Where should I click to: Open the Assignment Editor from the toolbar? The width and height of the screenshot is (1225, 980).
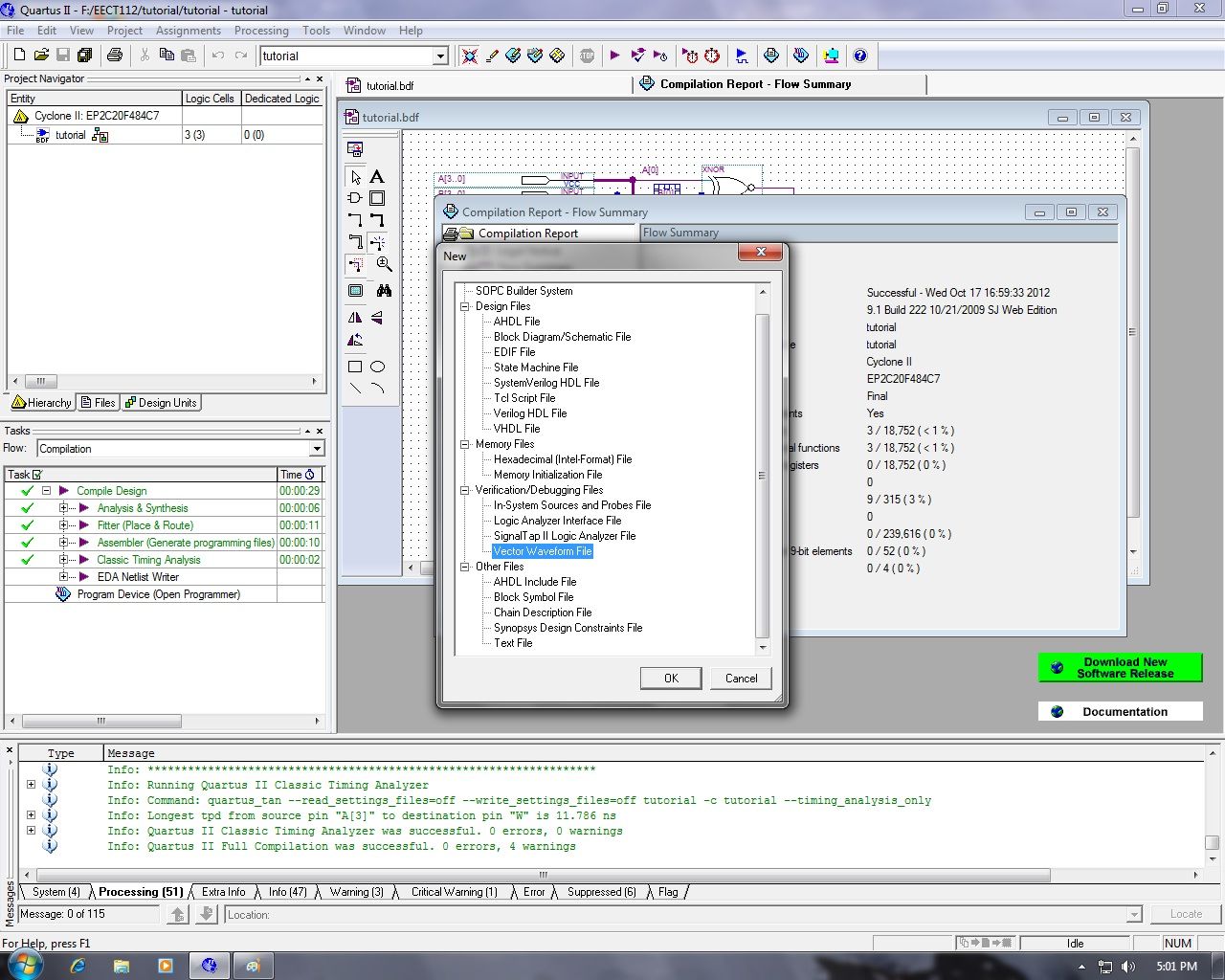(x=513, y=56)
